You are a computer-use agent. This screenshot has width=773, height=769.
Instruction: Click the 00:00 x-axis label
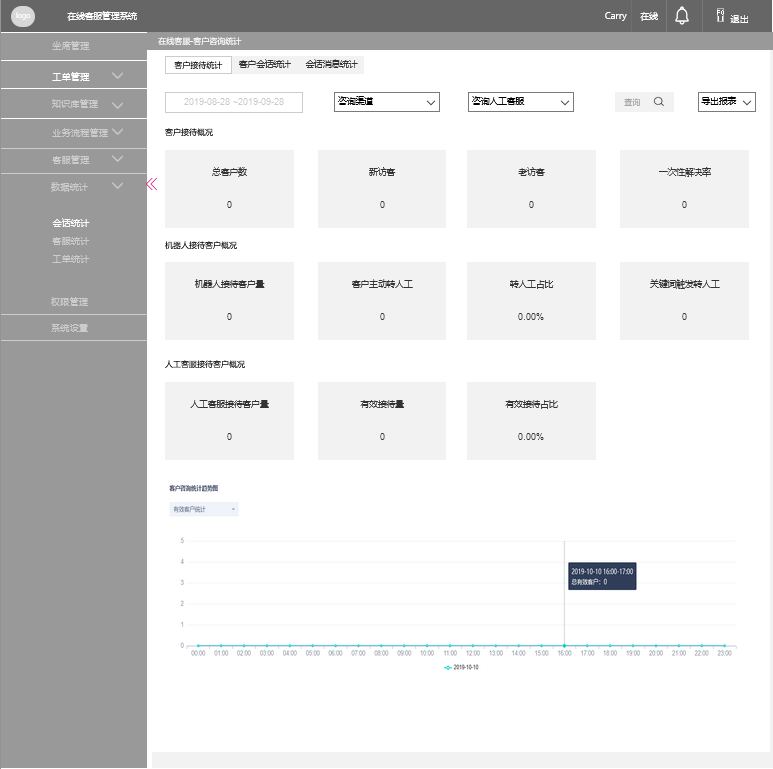pos(198,653)
